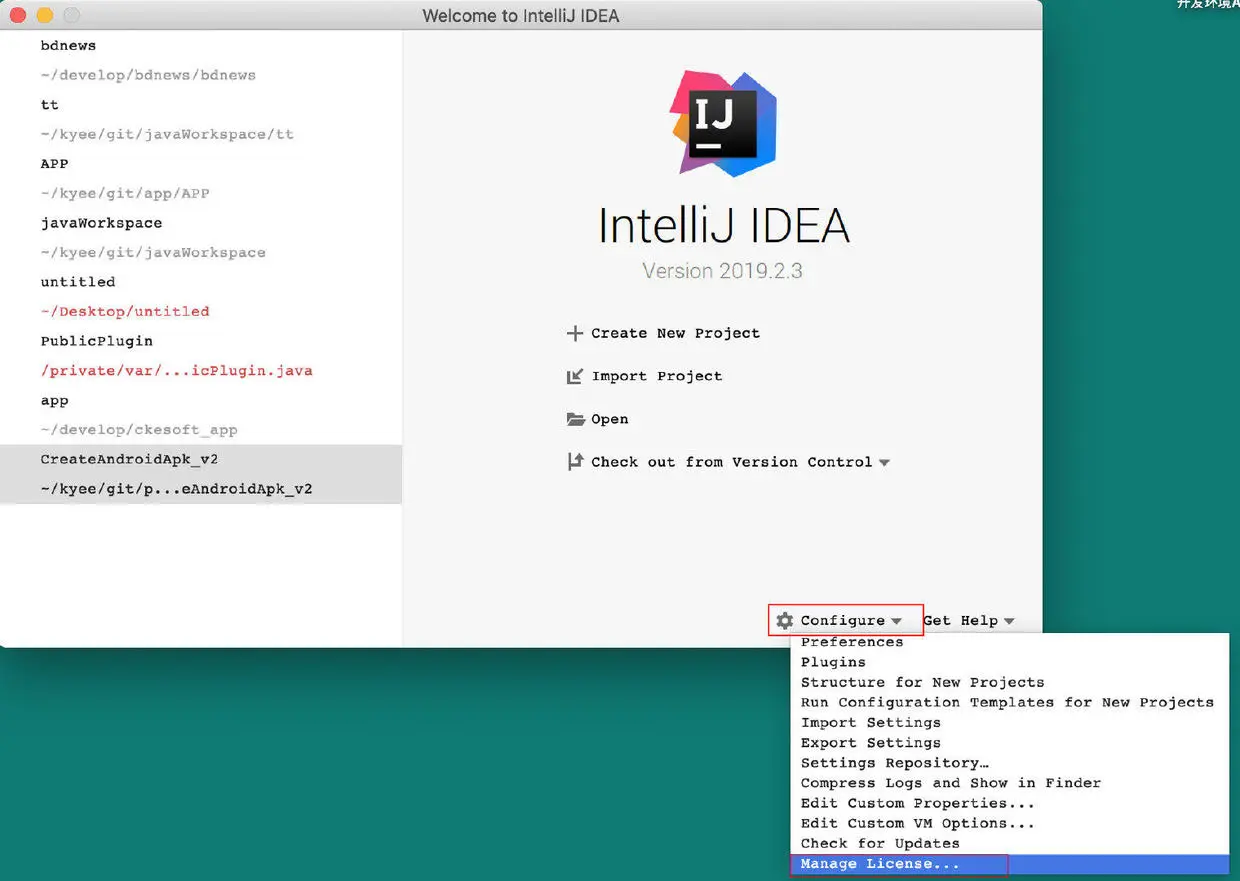Screen dimensions: 1240x881
Task: Click Import Project link
Action: (656, 376)
